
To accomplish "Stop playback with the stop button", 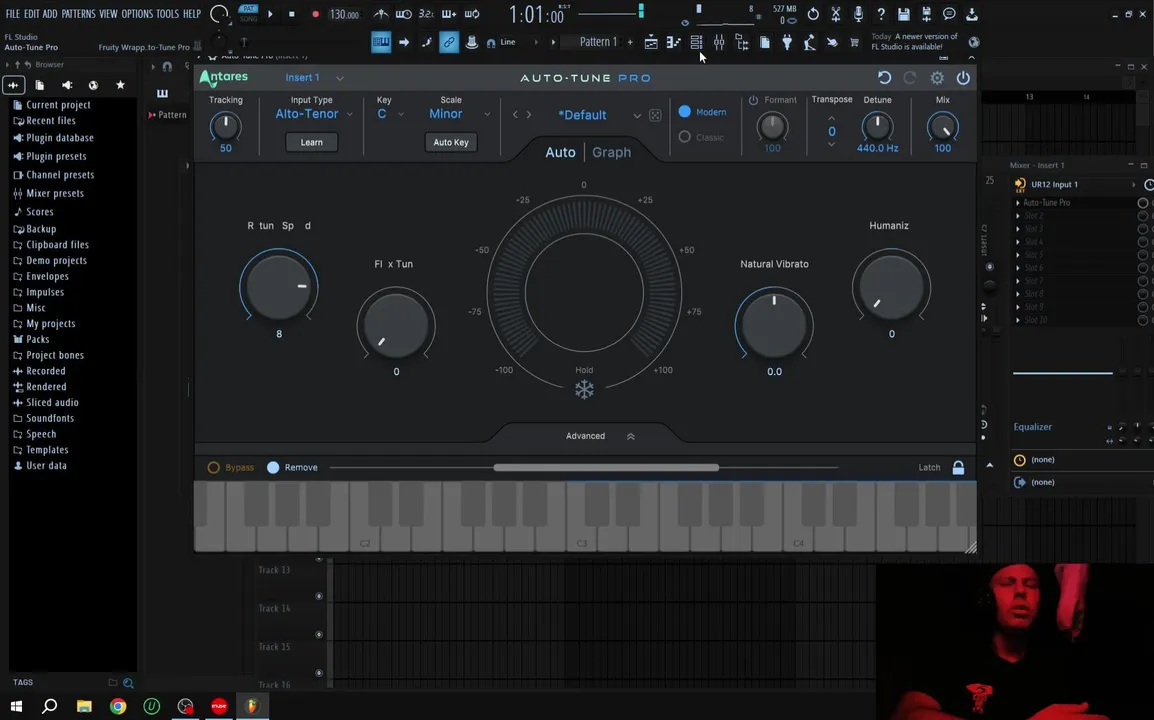I will (x=291, y=14).
